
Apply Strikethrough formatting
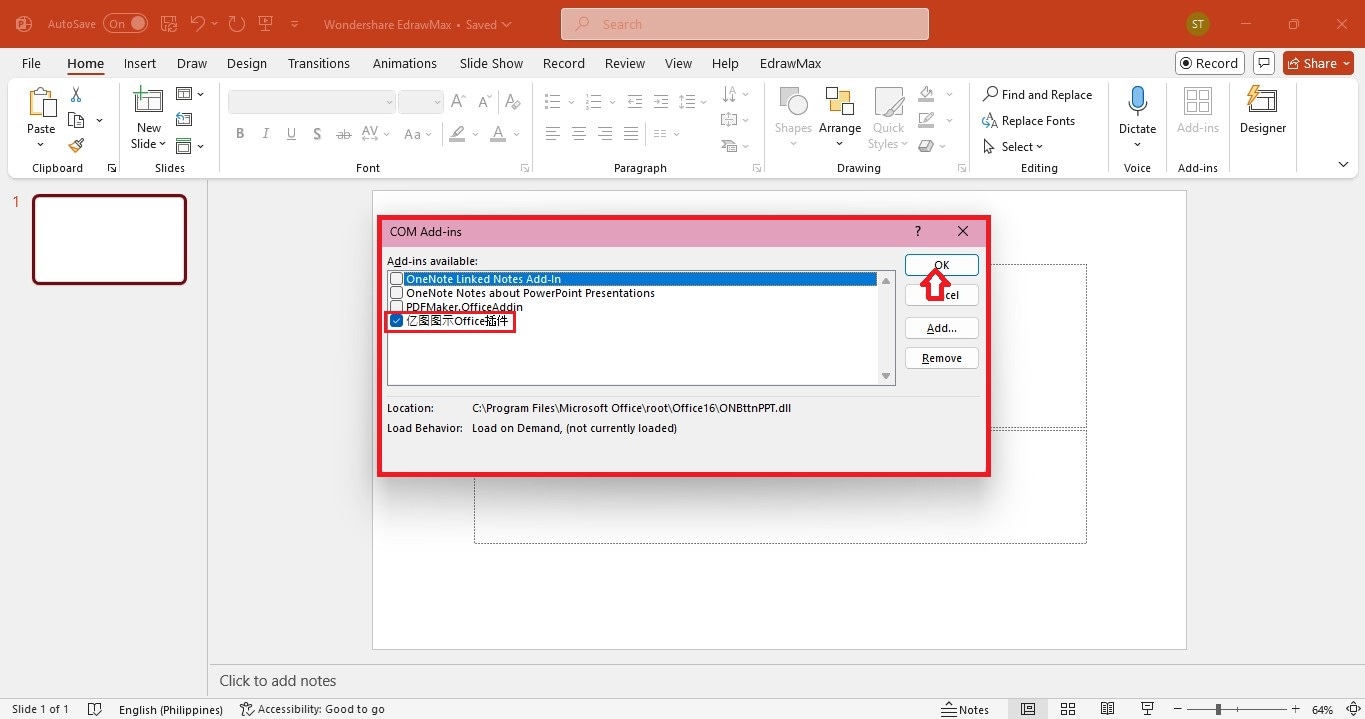343,134
